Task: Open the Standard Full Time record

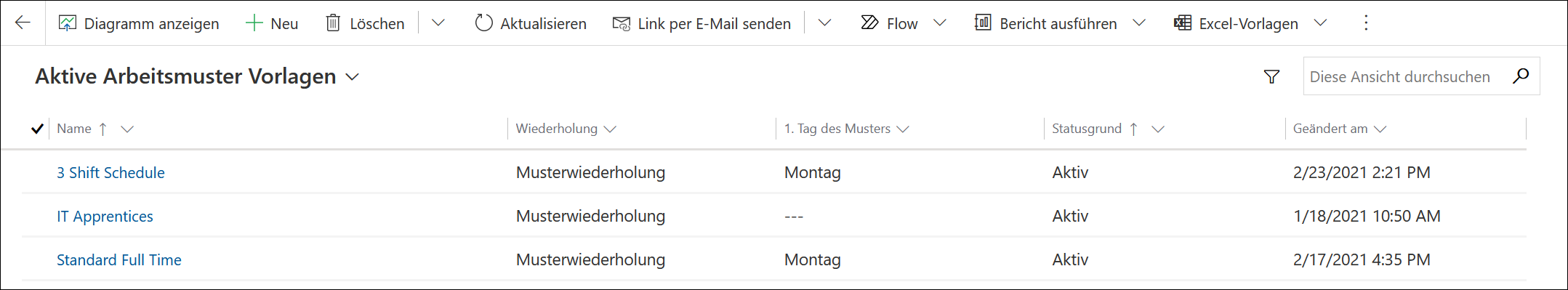Action: [119, 259]
